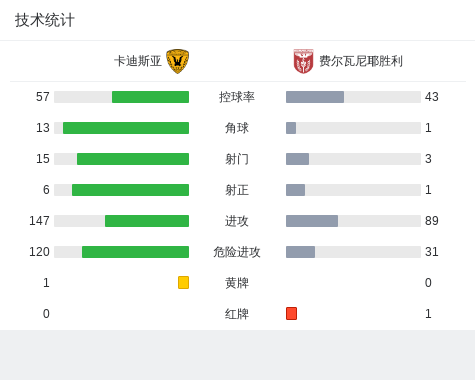The height and width of the screenshot is (380, 475).
Task: Click the 危险进攻 stat label
Action: tap(237, 252)
